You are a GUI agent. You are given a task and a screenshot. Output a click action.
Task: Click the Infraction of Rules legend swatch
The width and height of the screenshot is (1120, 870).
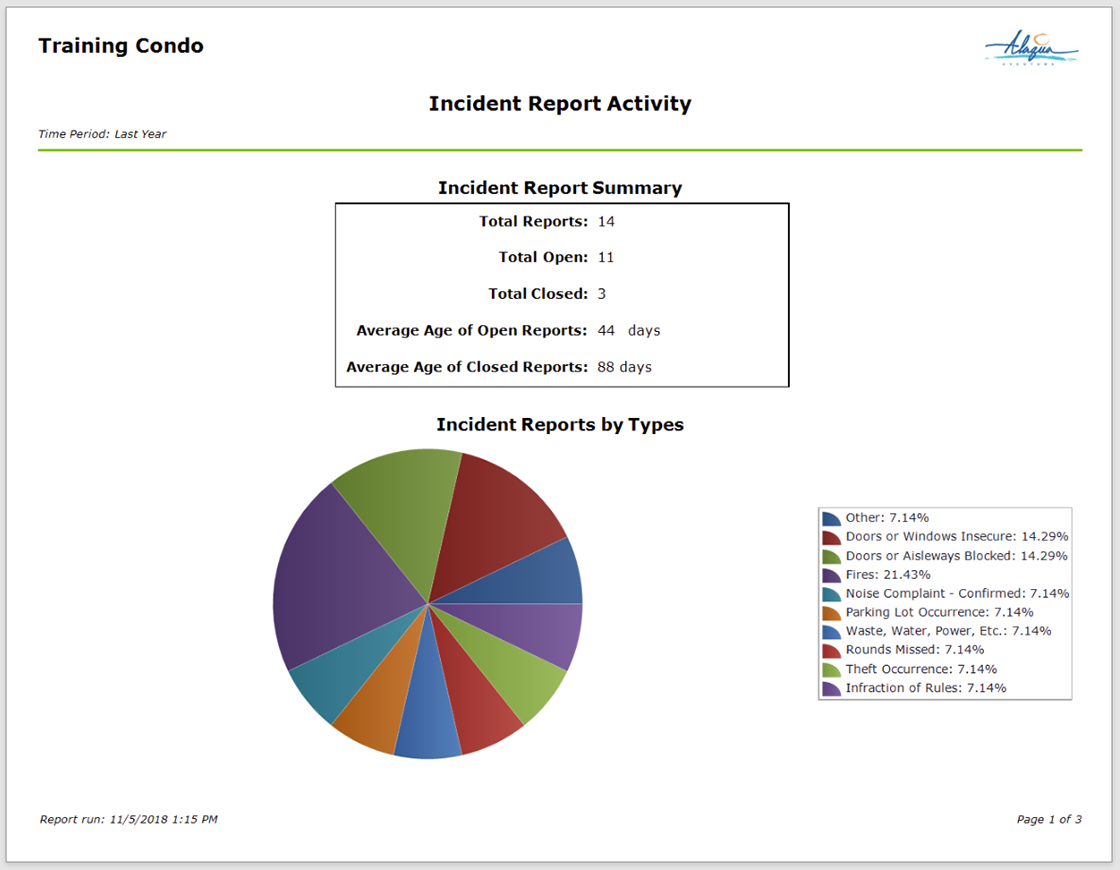831,688
